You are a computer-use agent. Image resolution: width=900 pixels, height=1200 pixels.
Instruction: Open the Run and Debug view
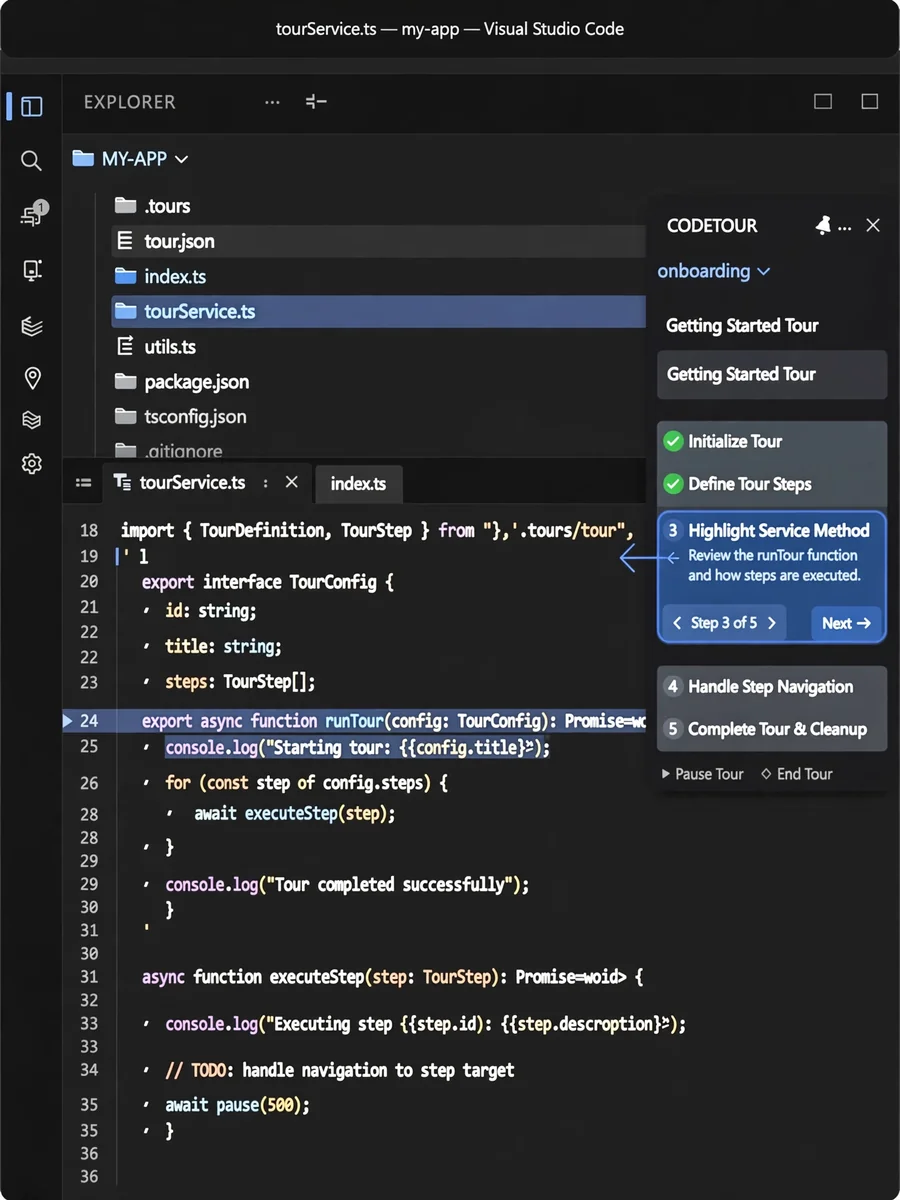(x=31, y=270)
